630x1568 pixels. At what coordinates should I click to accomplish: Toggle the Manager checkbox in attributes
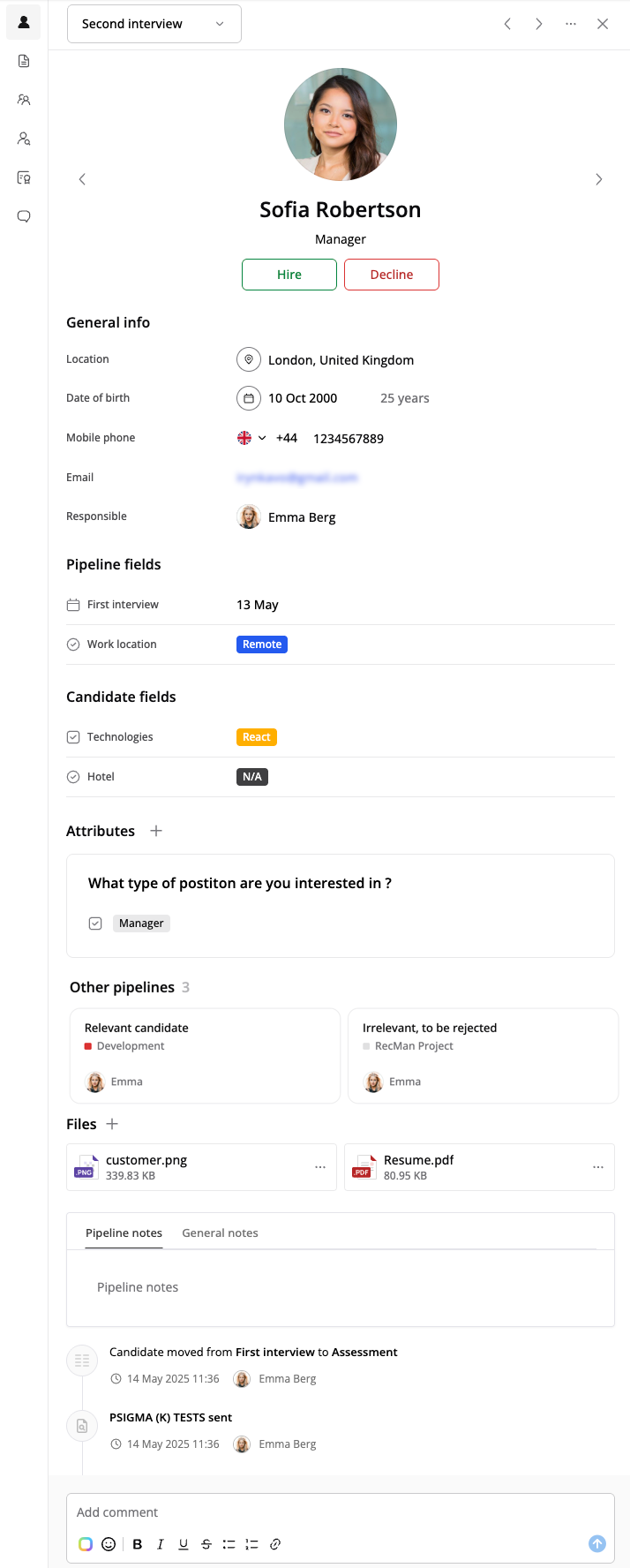(95, 923)
